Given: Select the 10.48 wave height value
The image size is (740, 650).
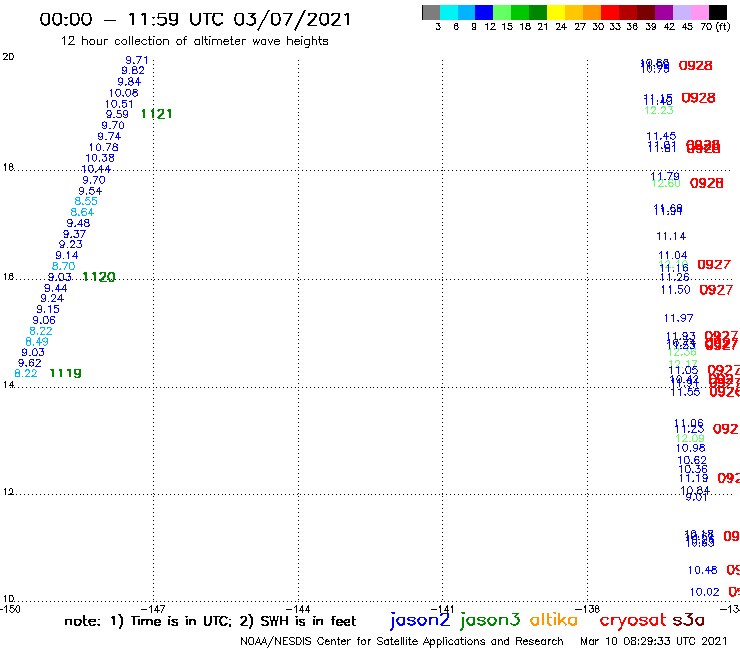Looking at the screenshot, I should (703, 570).
